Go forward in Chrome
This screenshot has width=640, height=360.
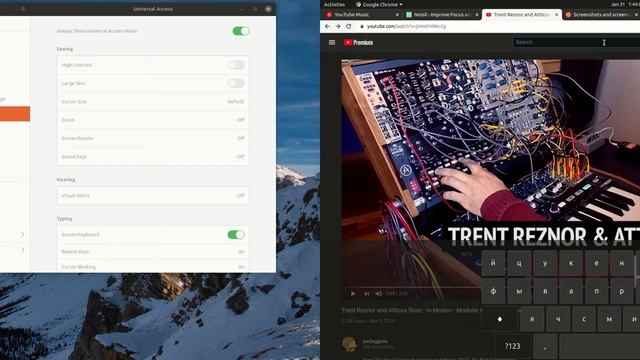pyautogui.click(x=338, y=26)
